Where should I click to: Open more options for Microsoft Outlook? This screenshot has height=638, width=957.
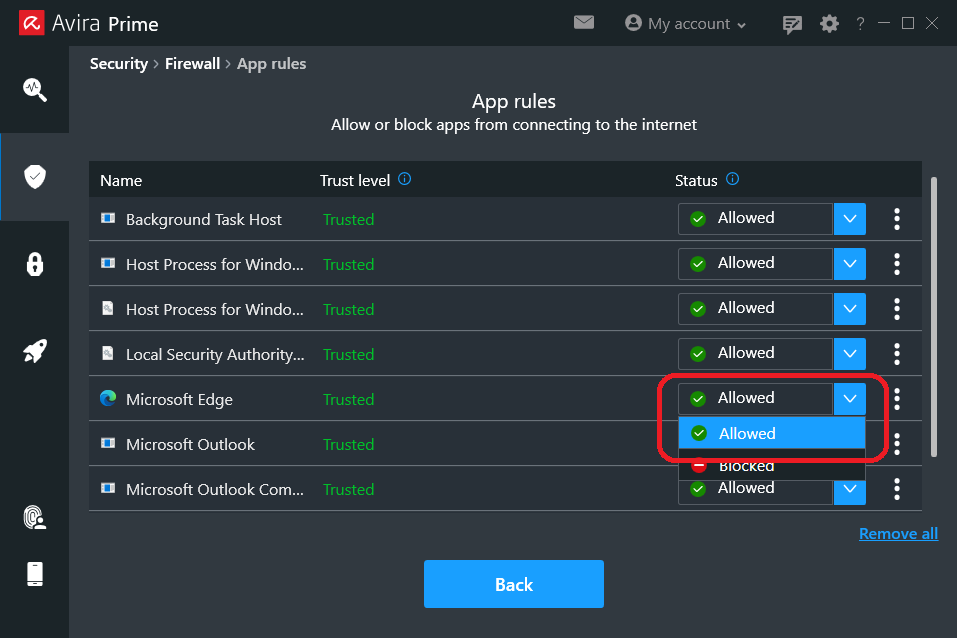897,444
